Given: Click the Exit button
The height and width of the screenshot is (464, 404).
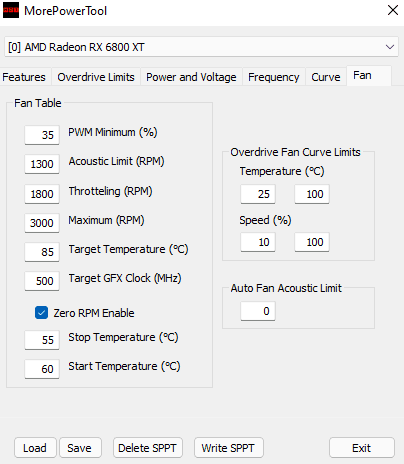Looking at the screenshot, I should pyautogui.click(x=362, y=448).
